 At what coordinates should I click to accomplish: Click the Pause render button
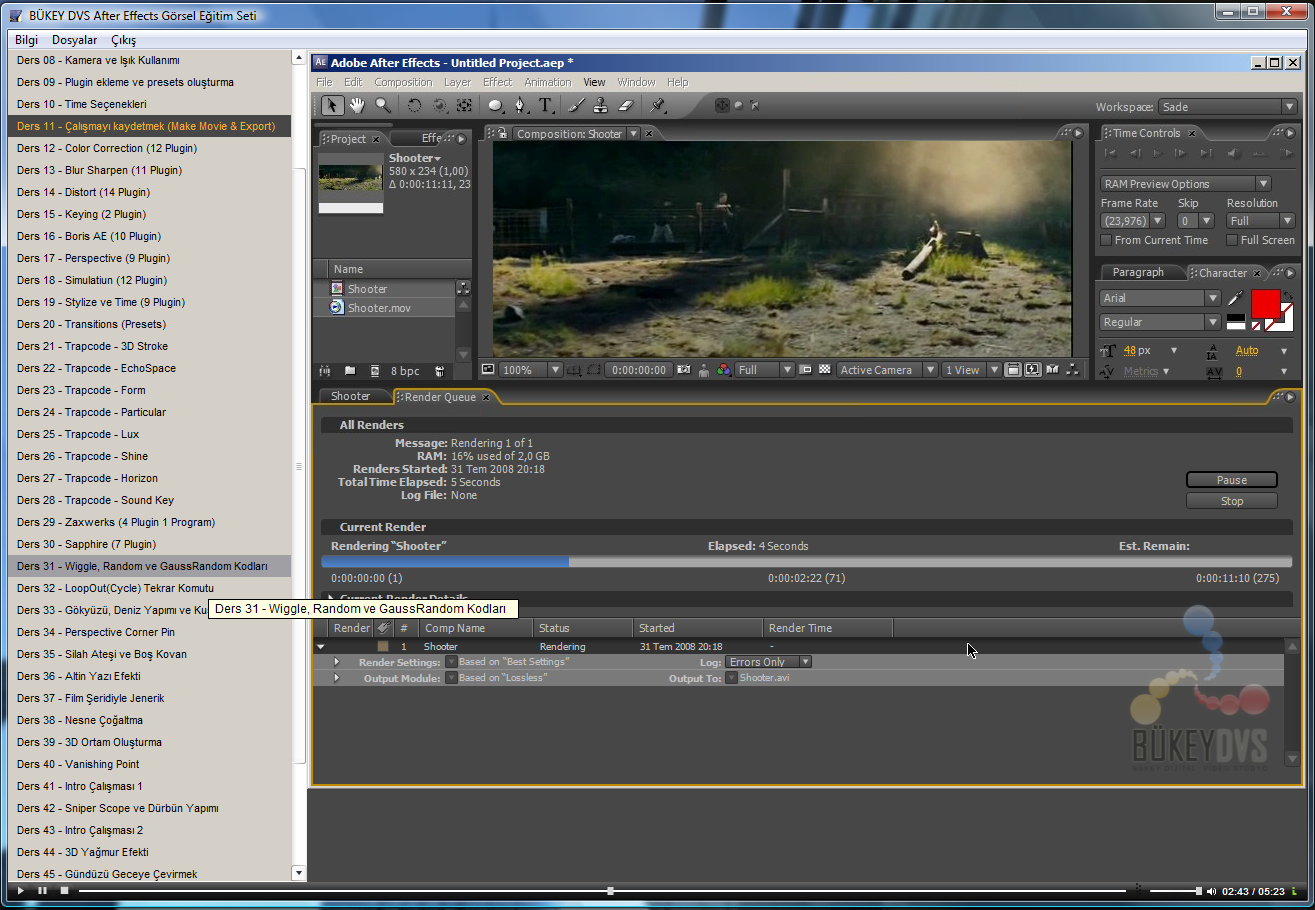1232,480
